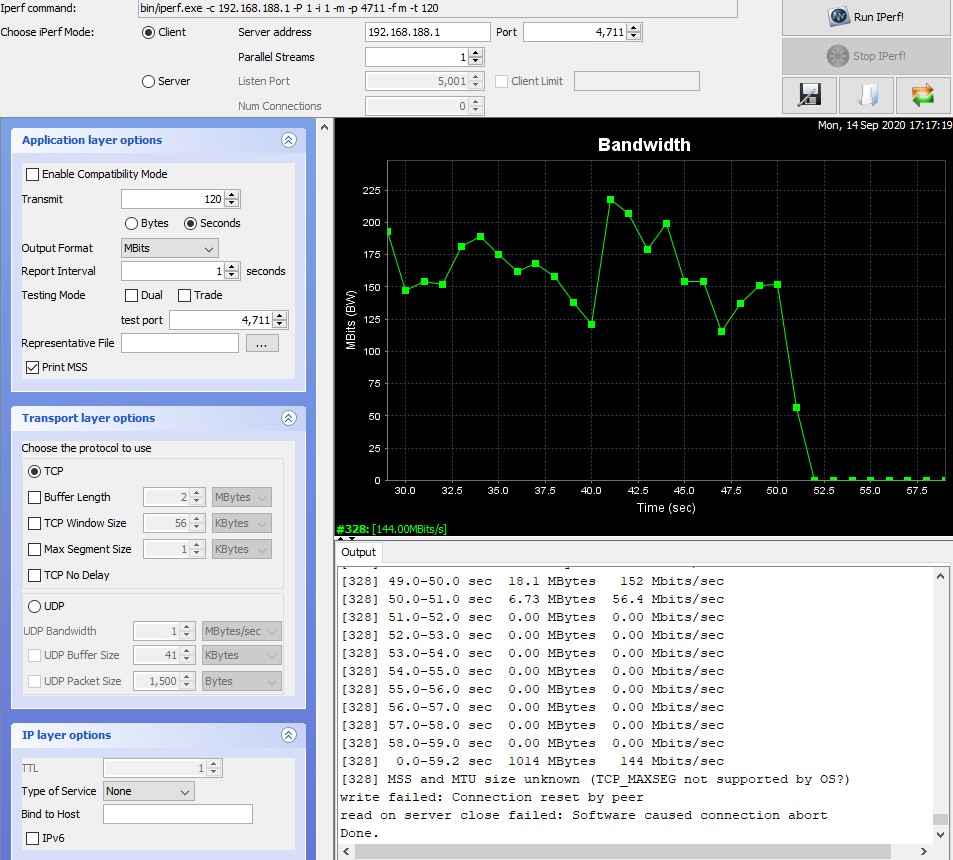Click the Port number field
The image size is (953, 860).
pos(575,32)
